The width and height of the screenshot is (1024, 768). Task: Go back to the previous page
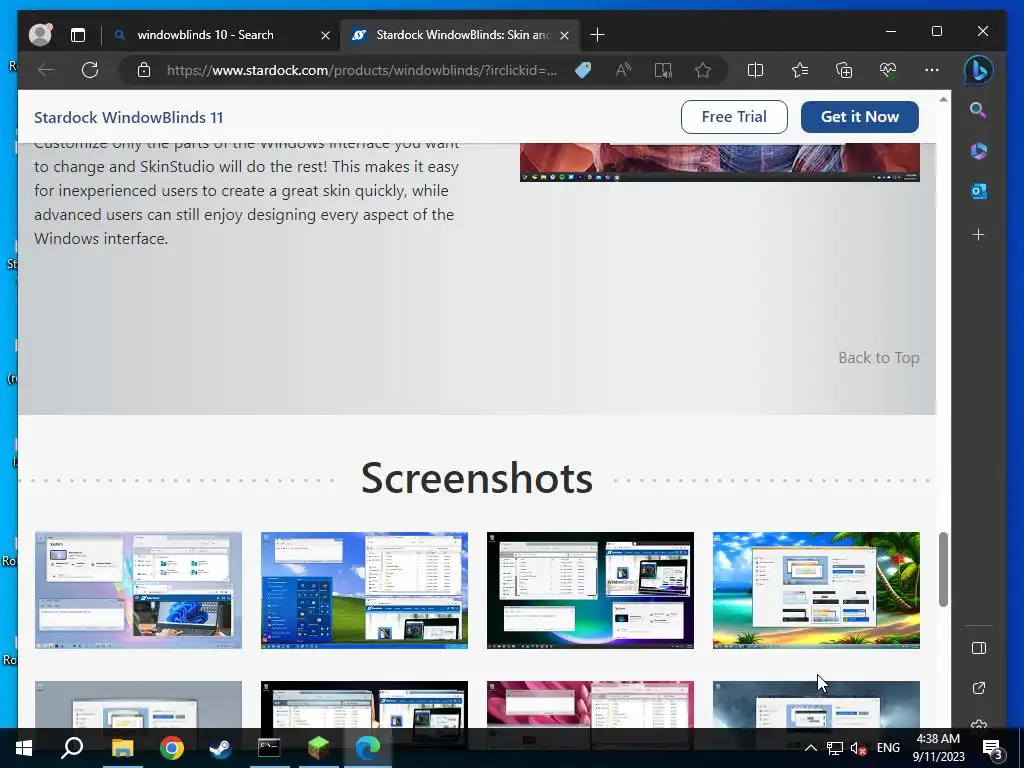click(x=46, y=70)
